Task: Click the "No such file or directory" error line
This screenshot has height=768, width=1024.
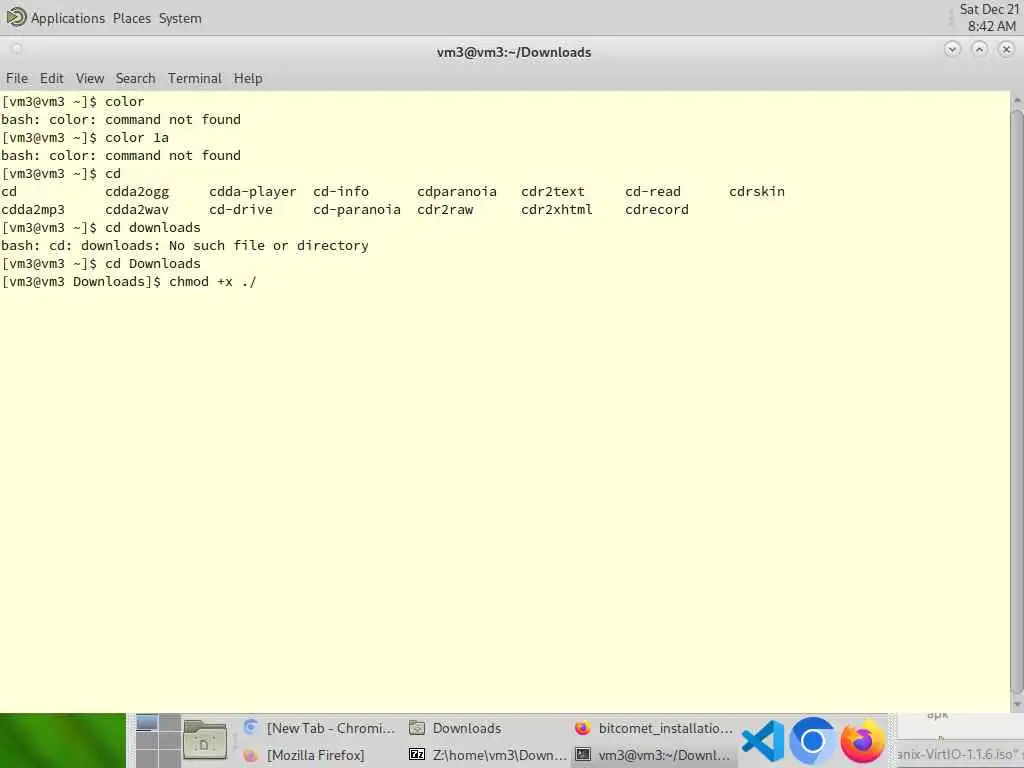Action: tap(185, 246)
